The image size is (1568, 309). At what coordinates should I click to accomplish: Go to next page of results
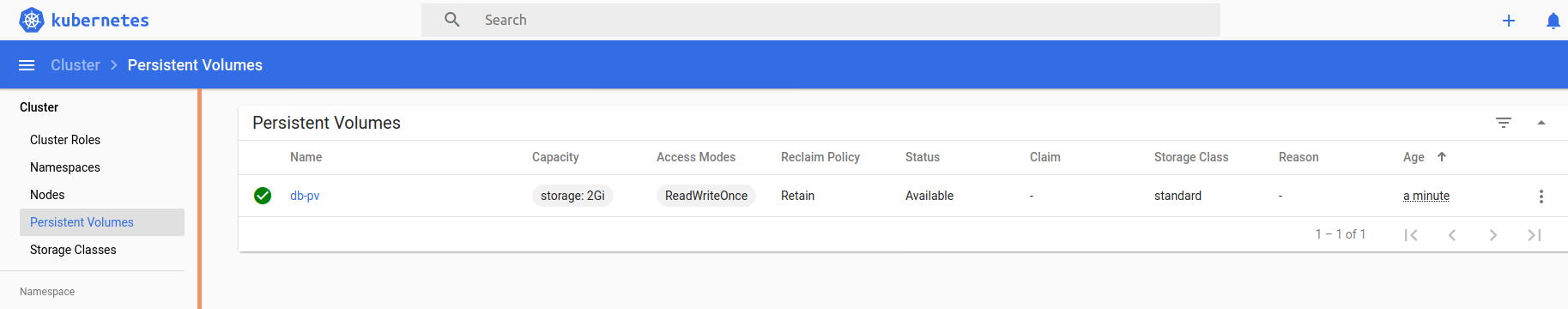[1493, 235]
